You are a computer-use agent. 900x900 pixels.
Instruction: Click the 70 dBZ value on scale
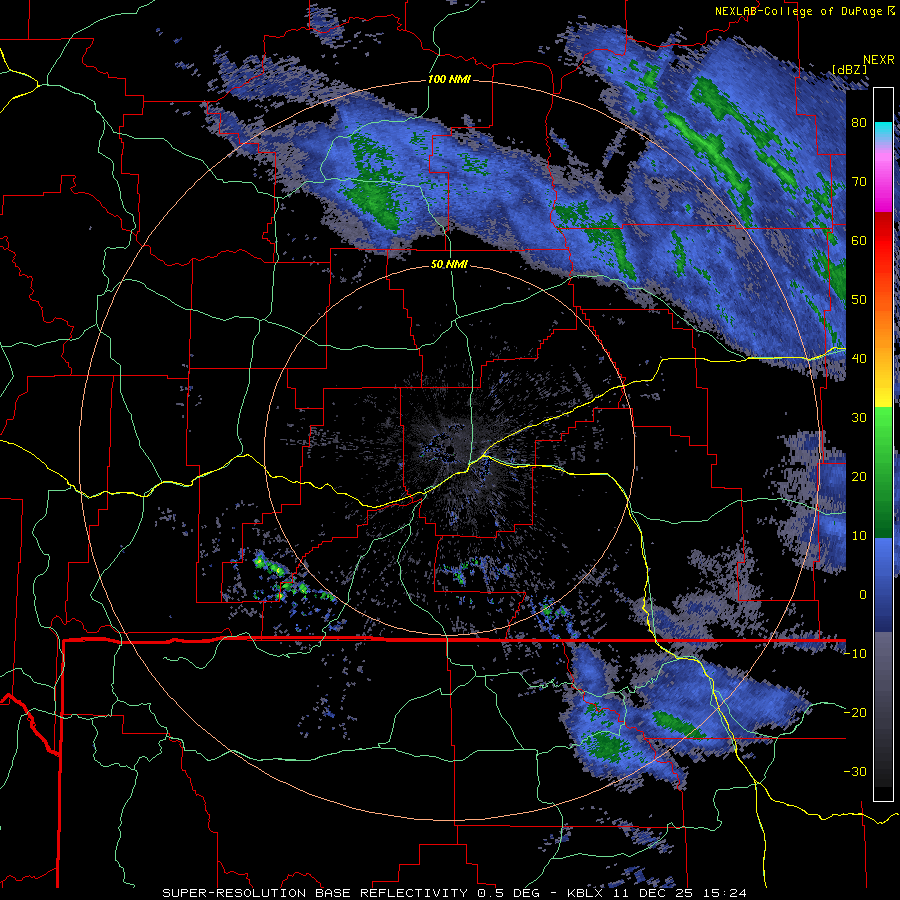[859, 182]
